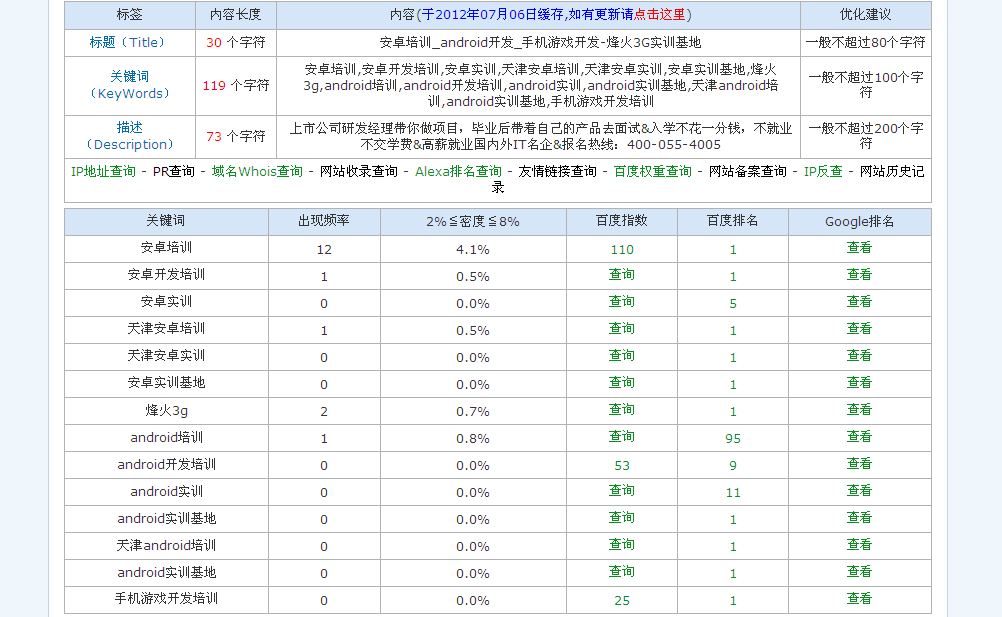Click the Google排名 column header

pyautogui.click(x=859, y=222)
